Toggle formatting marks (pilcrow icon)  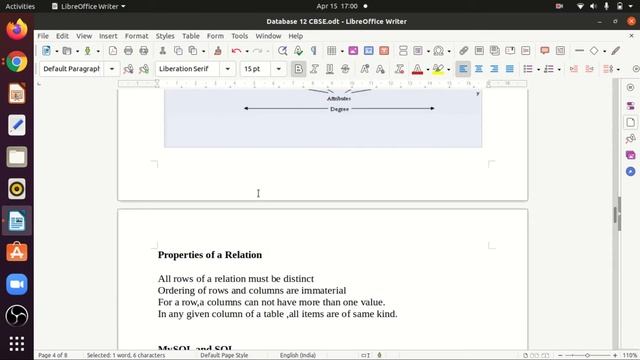(x=313, y=51)
